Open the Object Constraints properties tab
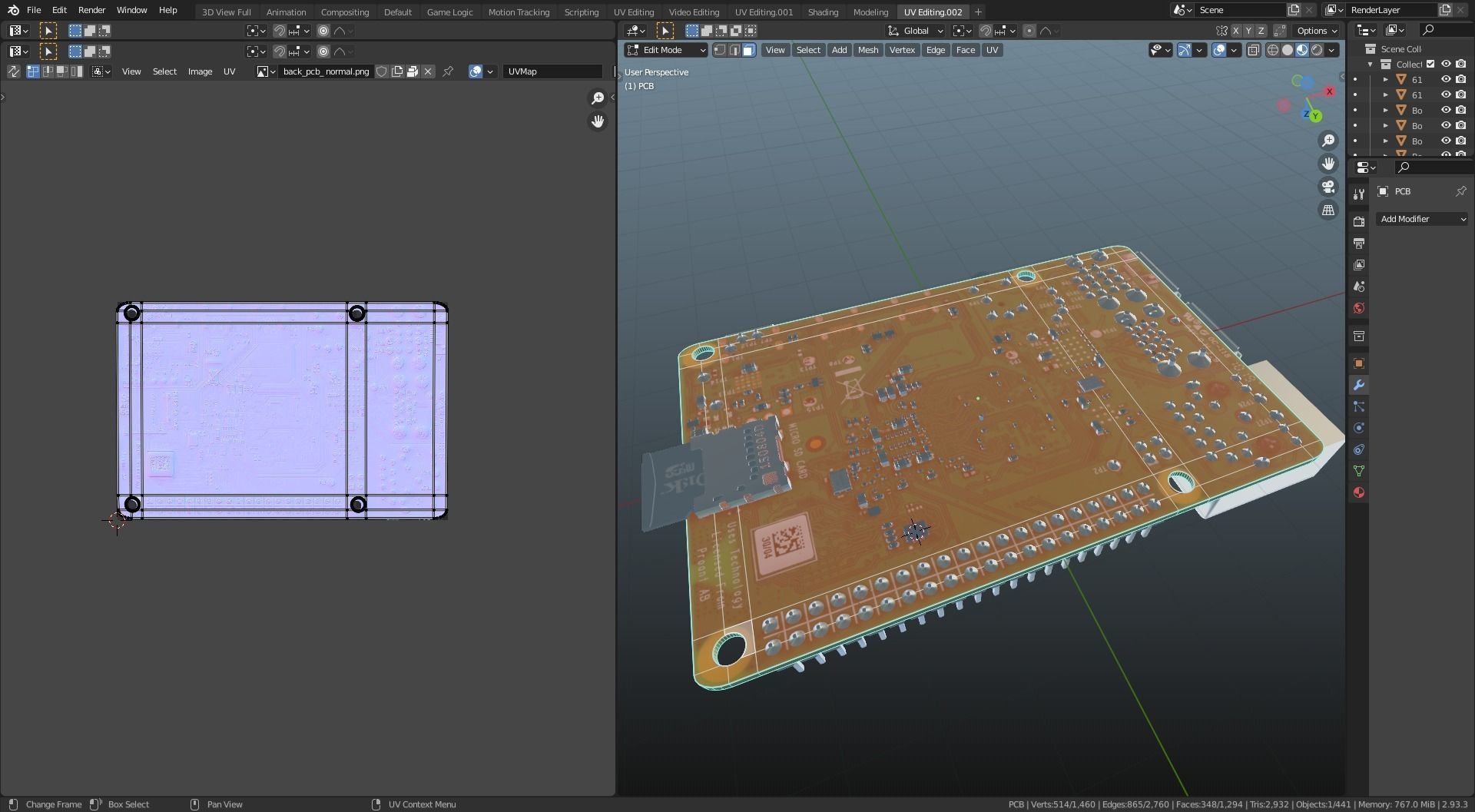 tap(1359, 449)
